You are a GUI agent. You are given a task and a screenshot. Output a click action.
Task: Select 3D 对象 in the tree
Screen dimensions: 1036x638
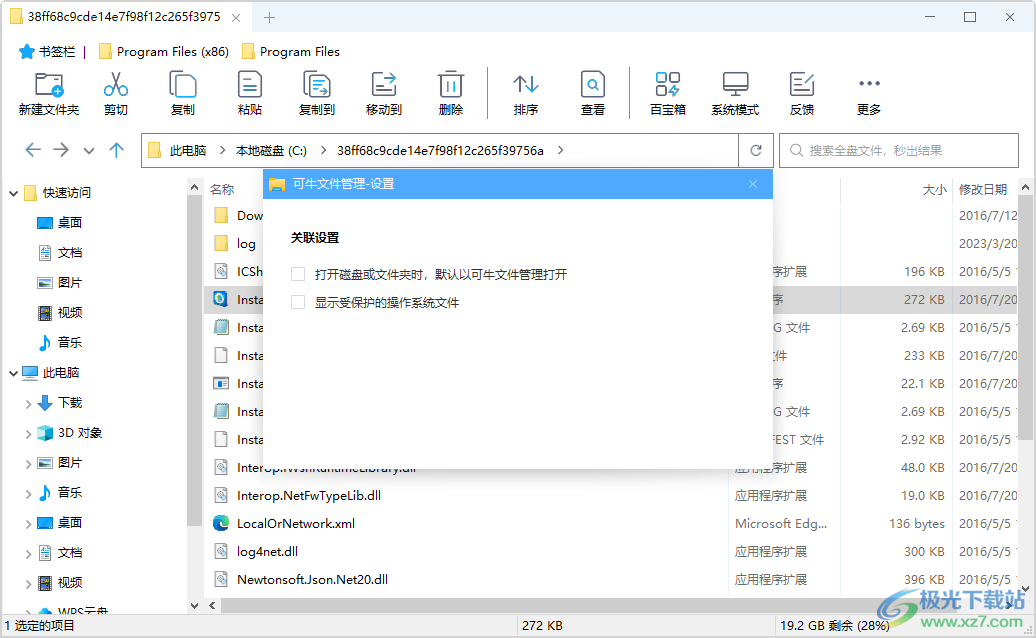[80, 433]
